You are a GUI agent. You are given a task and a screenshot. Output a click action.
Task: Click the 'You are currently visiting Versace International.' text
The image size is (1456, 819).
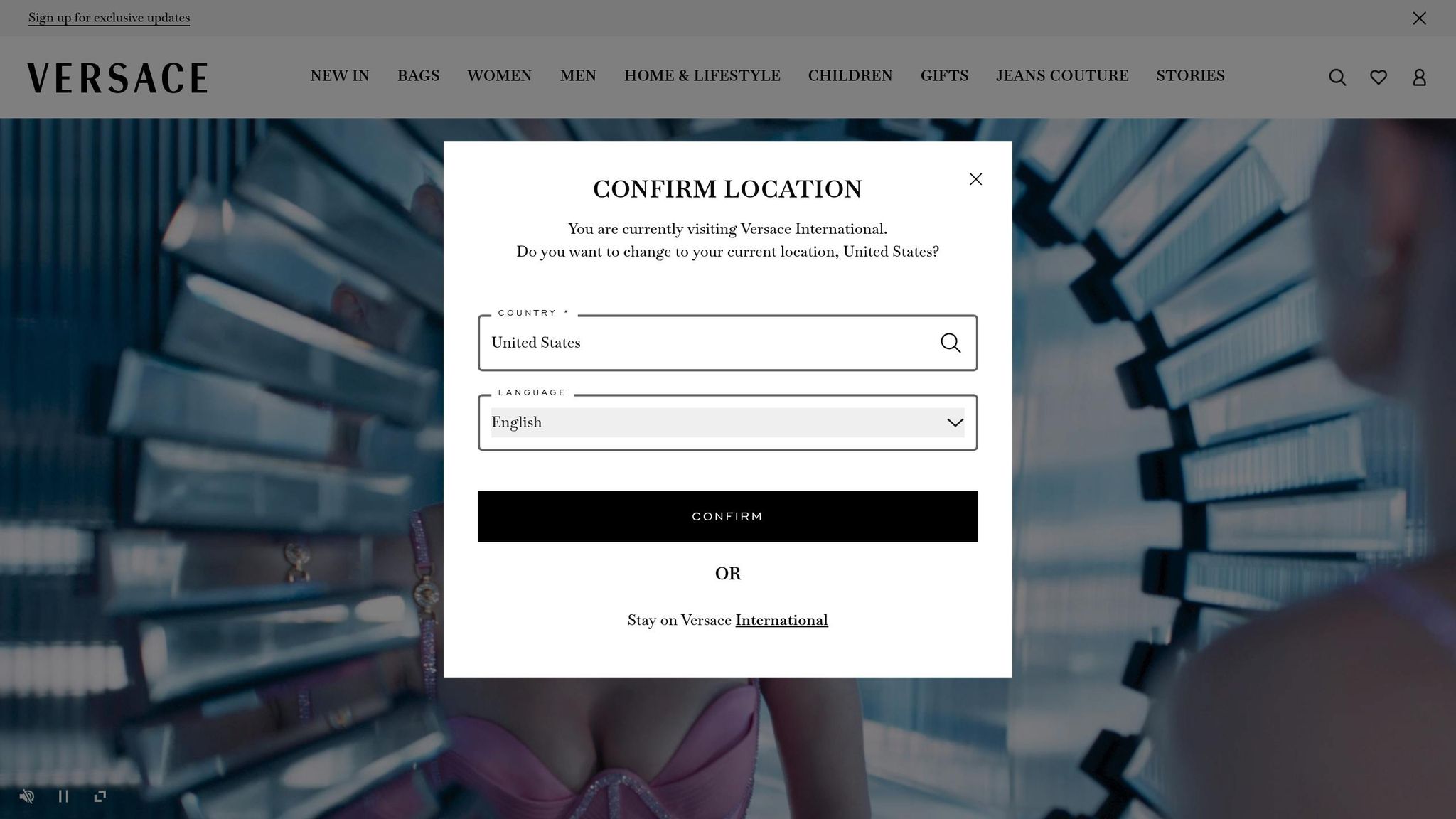727,229
